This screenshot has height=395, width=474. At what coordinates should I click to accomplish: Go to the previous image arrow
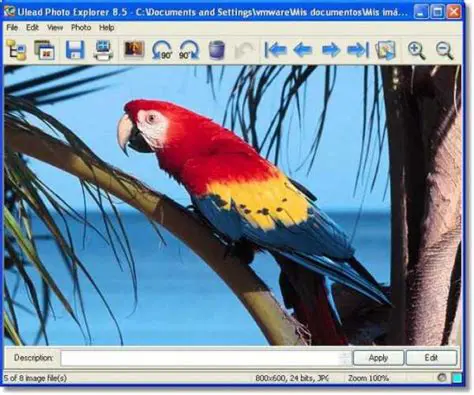tap(303, 50)
